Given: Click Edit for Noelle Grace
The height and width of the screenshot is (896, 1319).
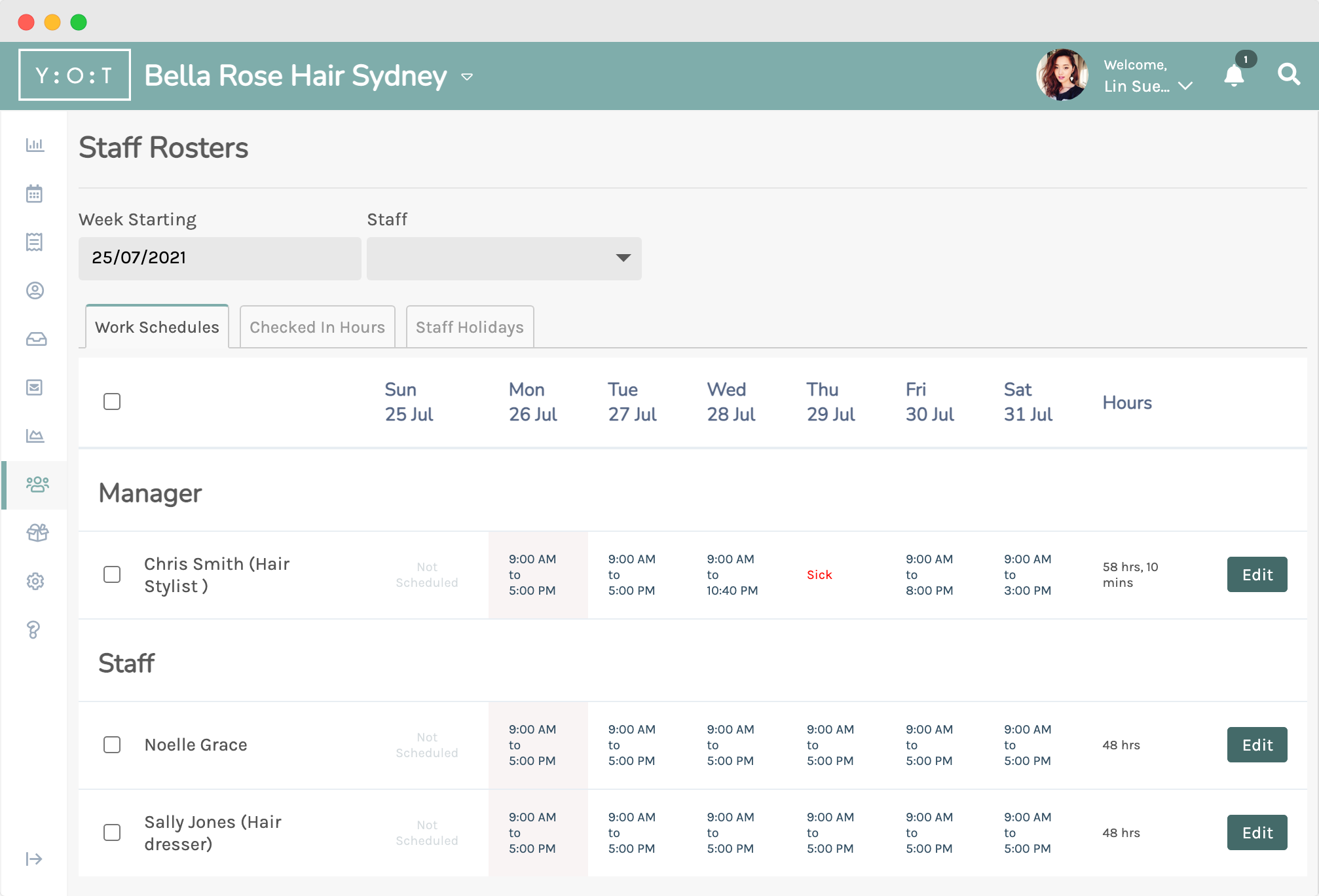Looking at the screenshot, I should click(x=1257, y=745).
